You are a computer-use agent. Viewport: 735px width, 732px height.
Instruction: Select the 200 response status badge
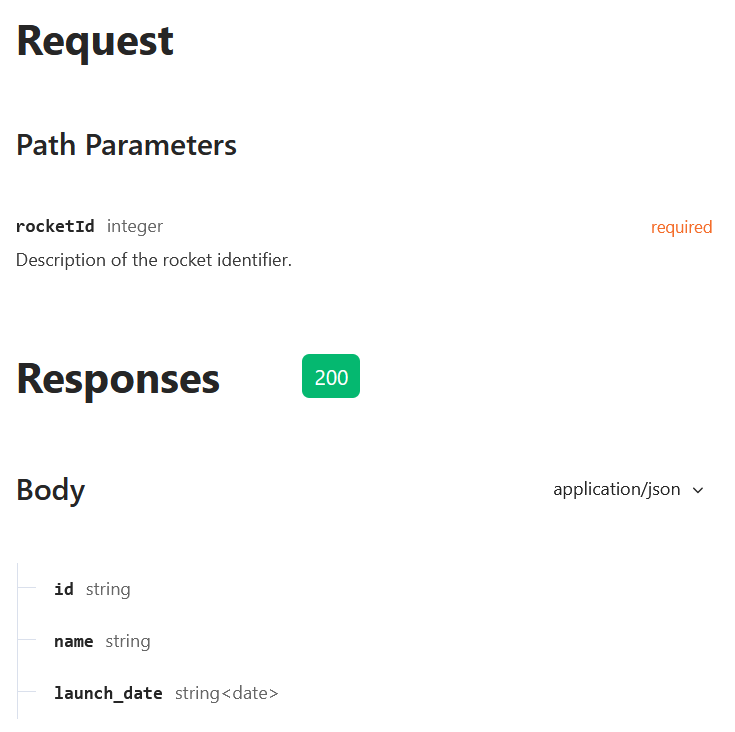[x=331, y=376]
